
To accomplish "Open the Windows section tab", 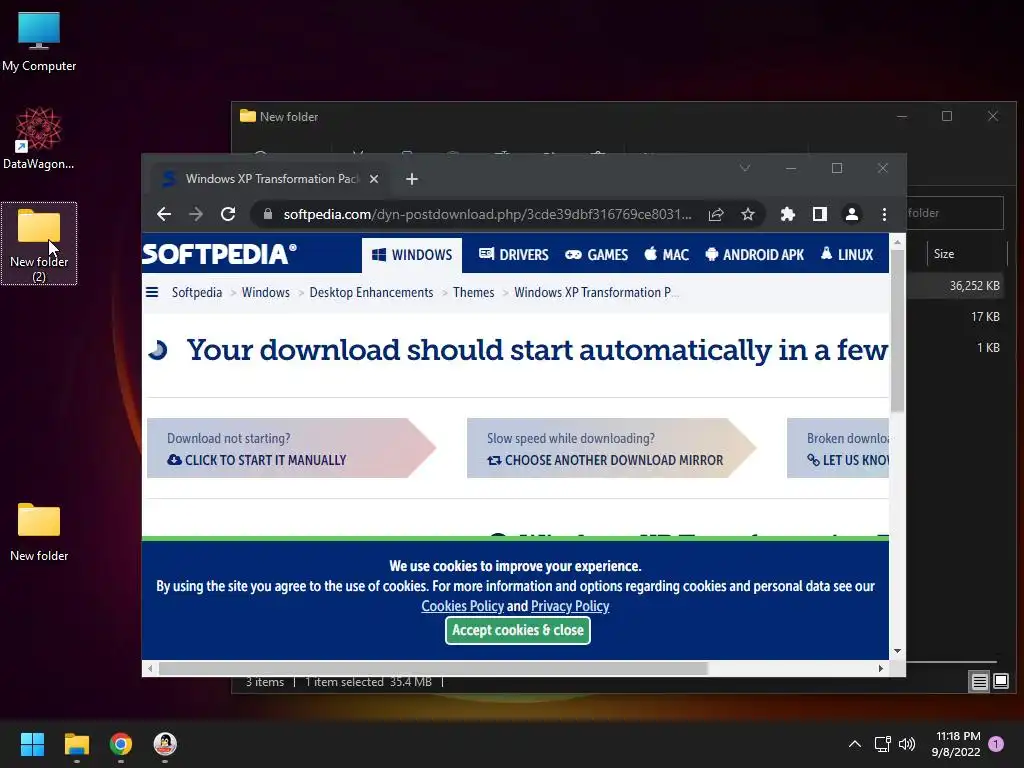I will tap(411, 255).
